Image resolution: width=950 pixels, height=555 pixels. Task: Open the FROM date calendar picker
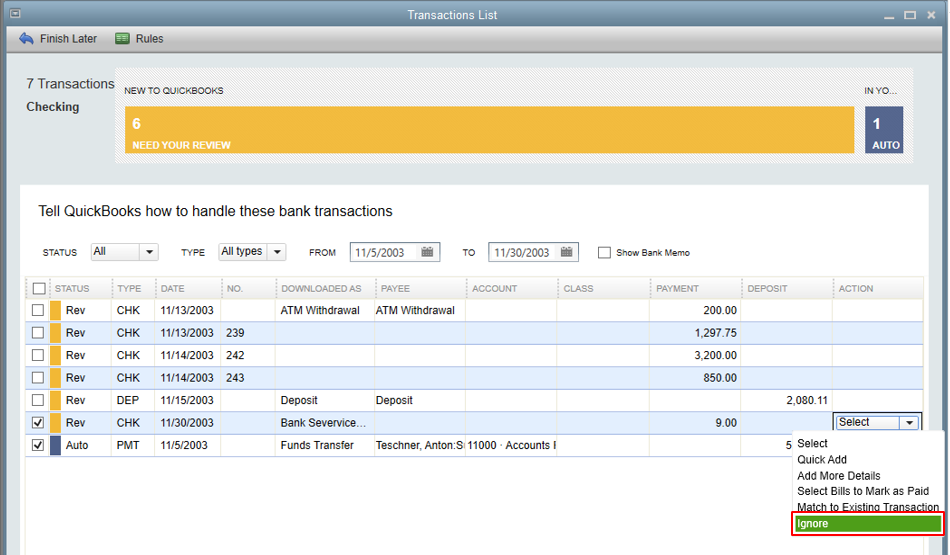tap(427, 252)
